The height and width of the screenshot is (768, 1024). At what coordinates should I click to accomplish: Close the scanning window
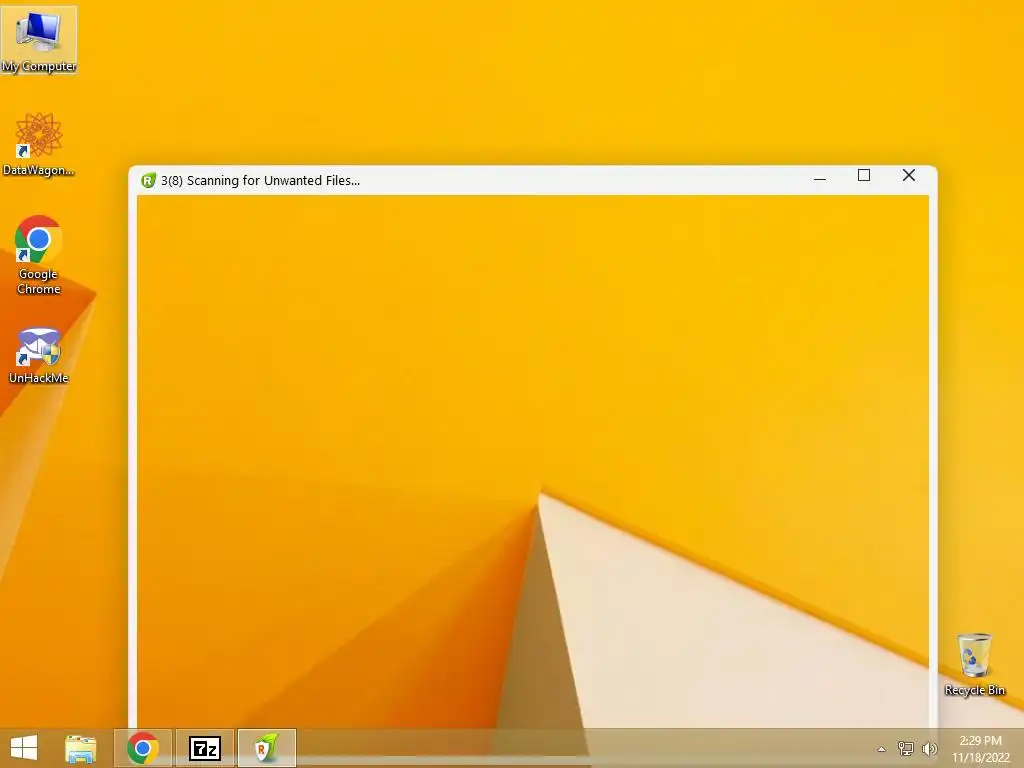tap(908, 176)
